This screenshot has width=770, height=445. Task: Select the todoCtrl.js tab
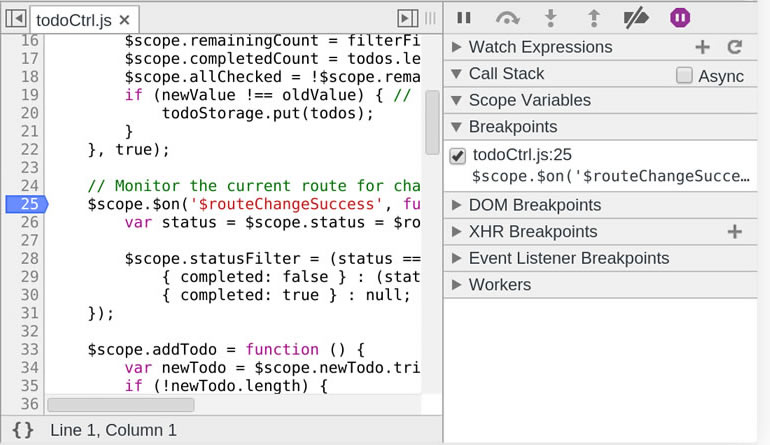[x=73, y=19]
